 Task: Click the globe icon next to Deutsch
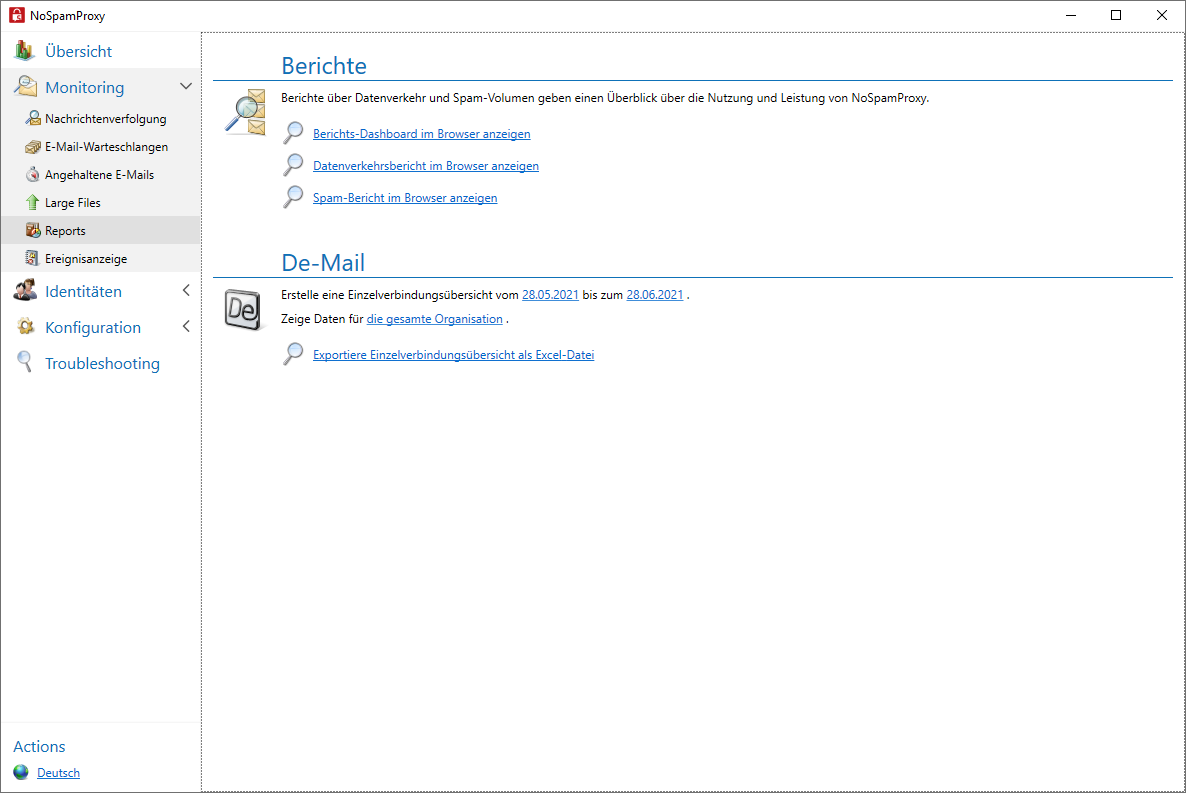21,772
